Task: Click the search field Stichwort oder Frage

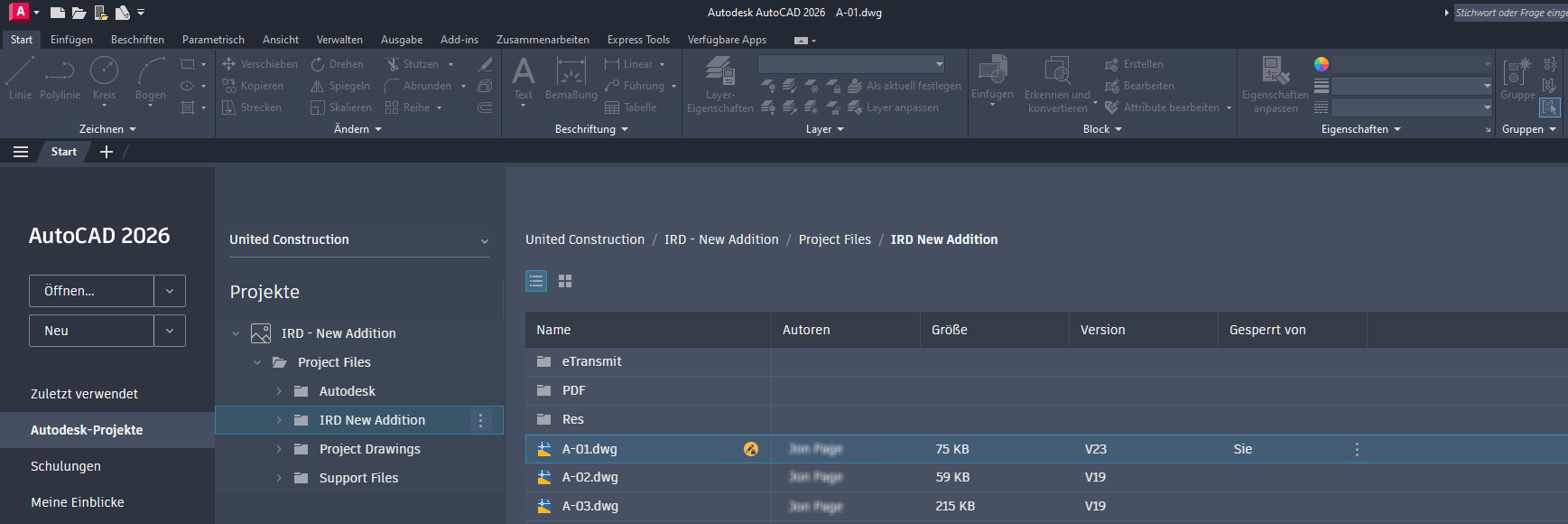Action: pyautogui.click(x=1511, y=13)
